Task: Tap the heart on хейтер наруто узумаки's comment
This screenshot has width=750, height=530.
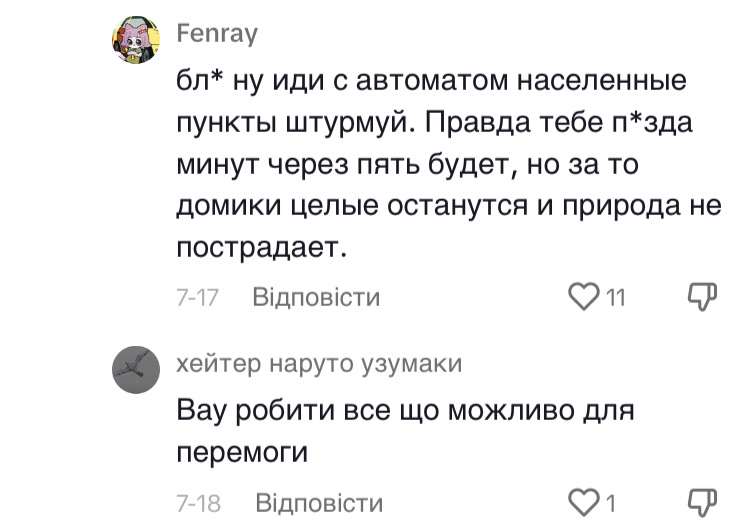Action: click(x=583, y=501)
